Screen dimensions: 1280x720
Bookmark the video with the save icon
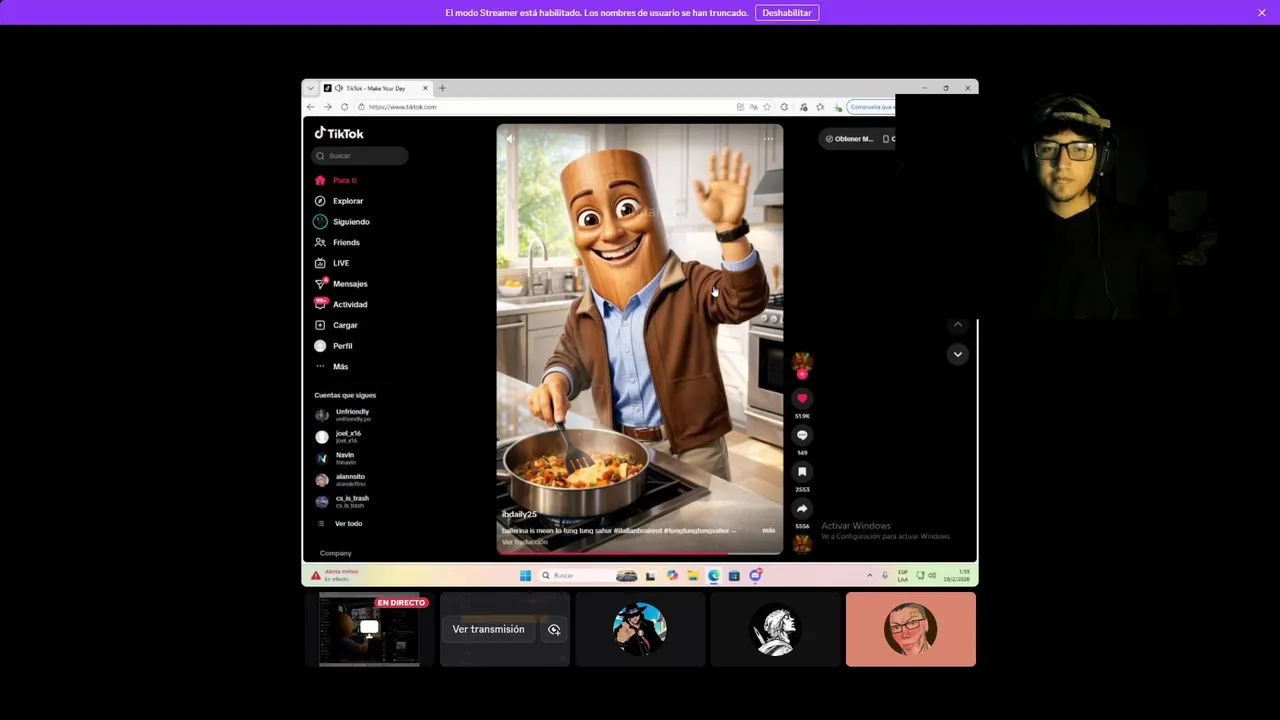click(x=802, y=472)
